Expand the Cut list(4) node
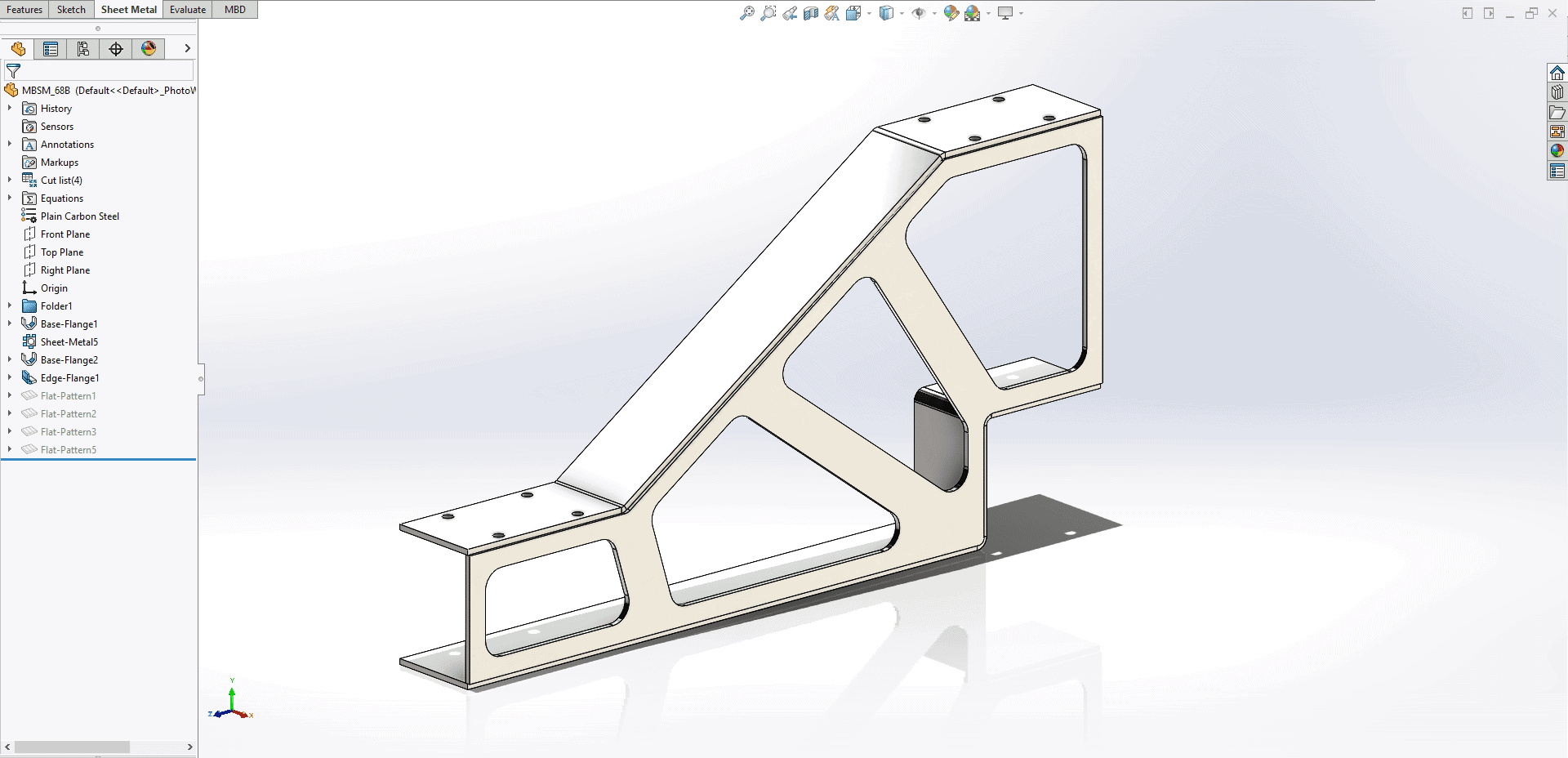This screenshot has height=758, width=1568. point(10,181)
